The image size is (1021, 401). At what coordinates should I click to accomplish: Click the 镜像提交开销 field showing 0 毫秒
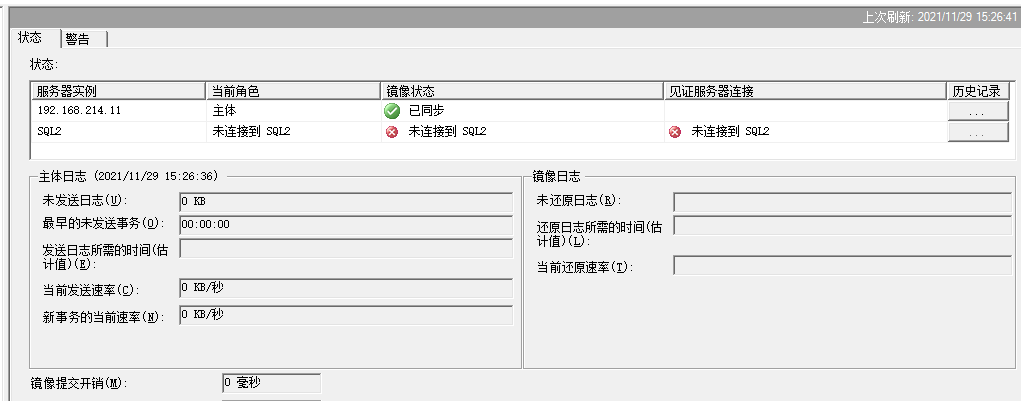pos(271,382)
